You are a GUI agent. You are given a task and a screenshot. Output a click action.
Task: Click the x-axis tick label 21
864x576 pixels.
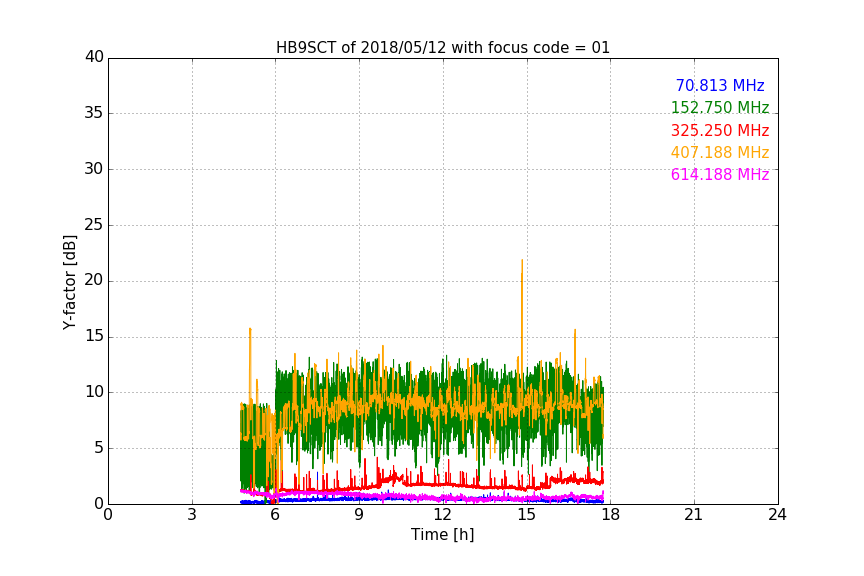click(x=694, y=515)
